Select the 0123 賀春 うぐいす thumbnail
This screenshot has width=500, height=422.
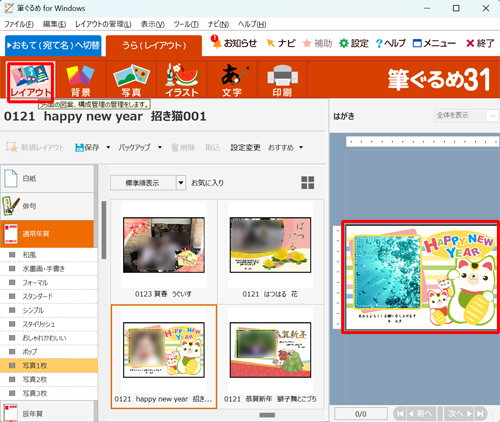(x=164, y=252)
